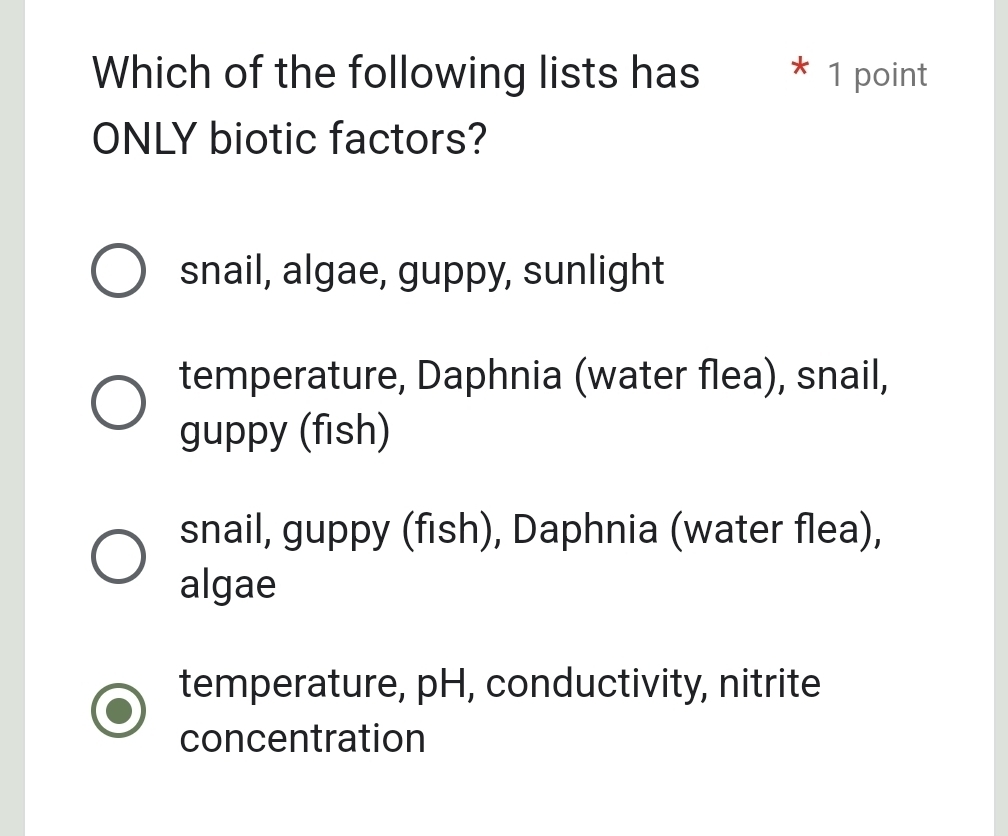Click the first empty radio circle
The height and width of the screenshot is (836, 1008).
(x=118, y=270)
